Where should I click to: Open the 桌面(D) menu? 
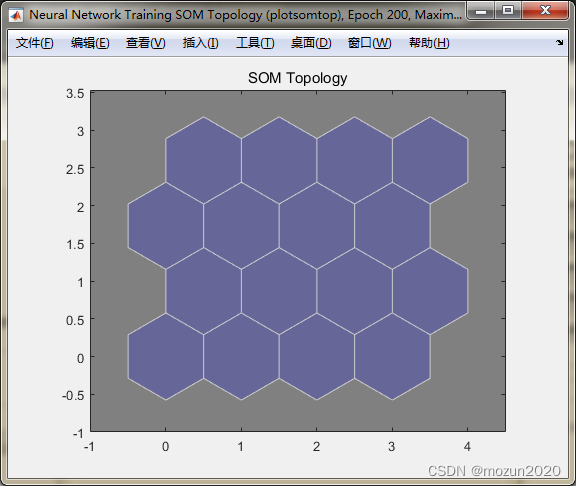click(311, 43)
